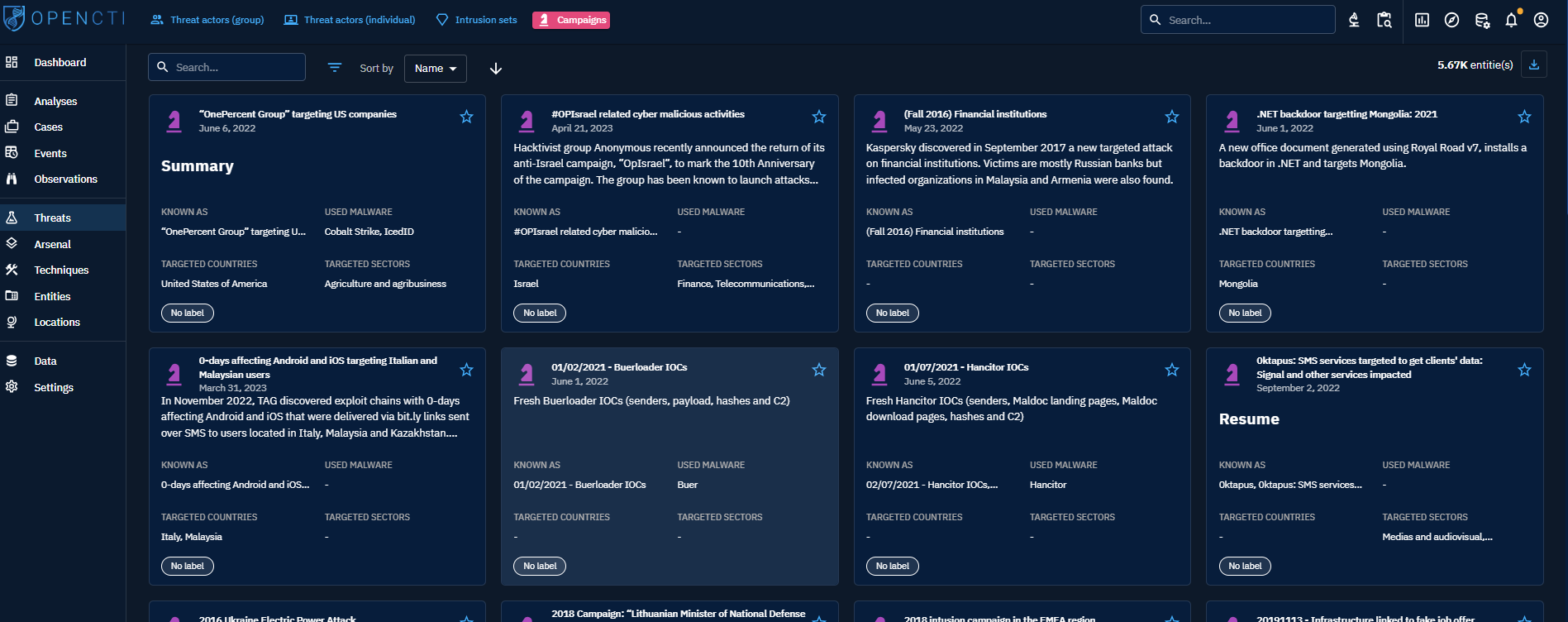Expand the Threats sidebar section

53,218
